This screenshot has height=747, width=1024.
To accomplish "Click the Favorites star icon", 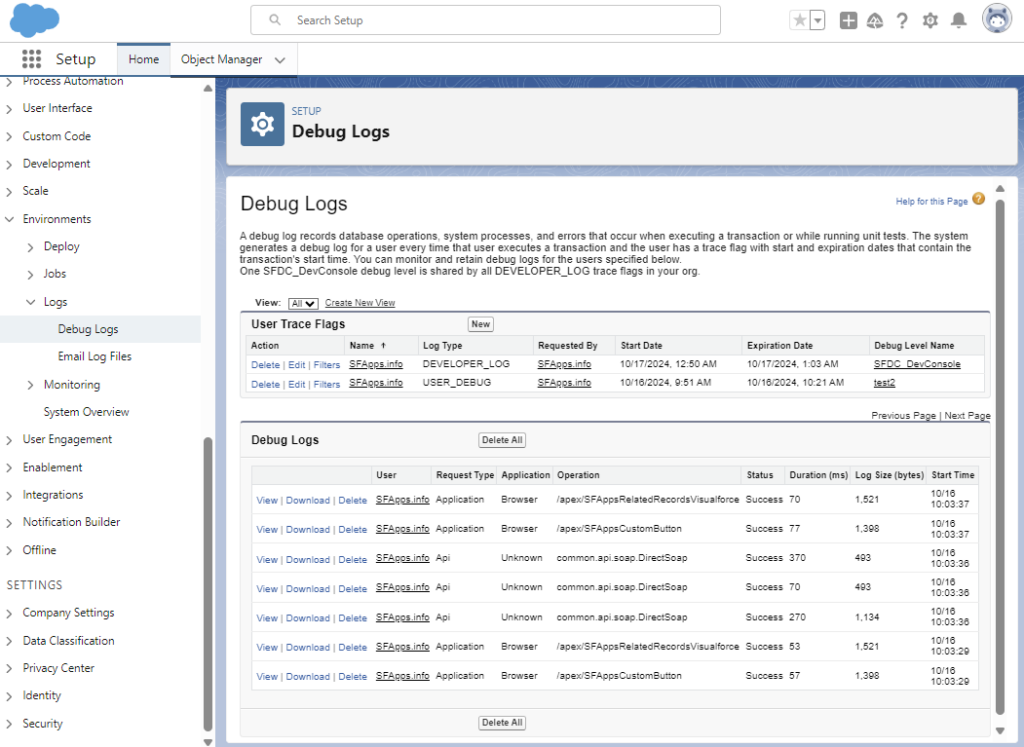I will click(800, 21).
